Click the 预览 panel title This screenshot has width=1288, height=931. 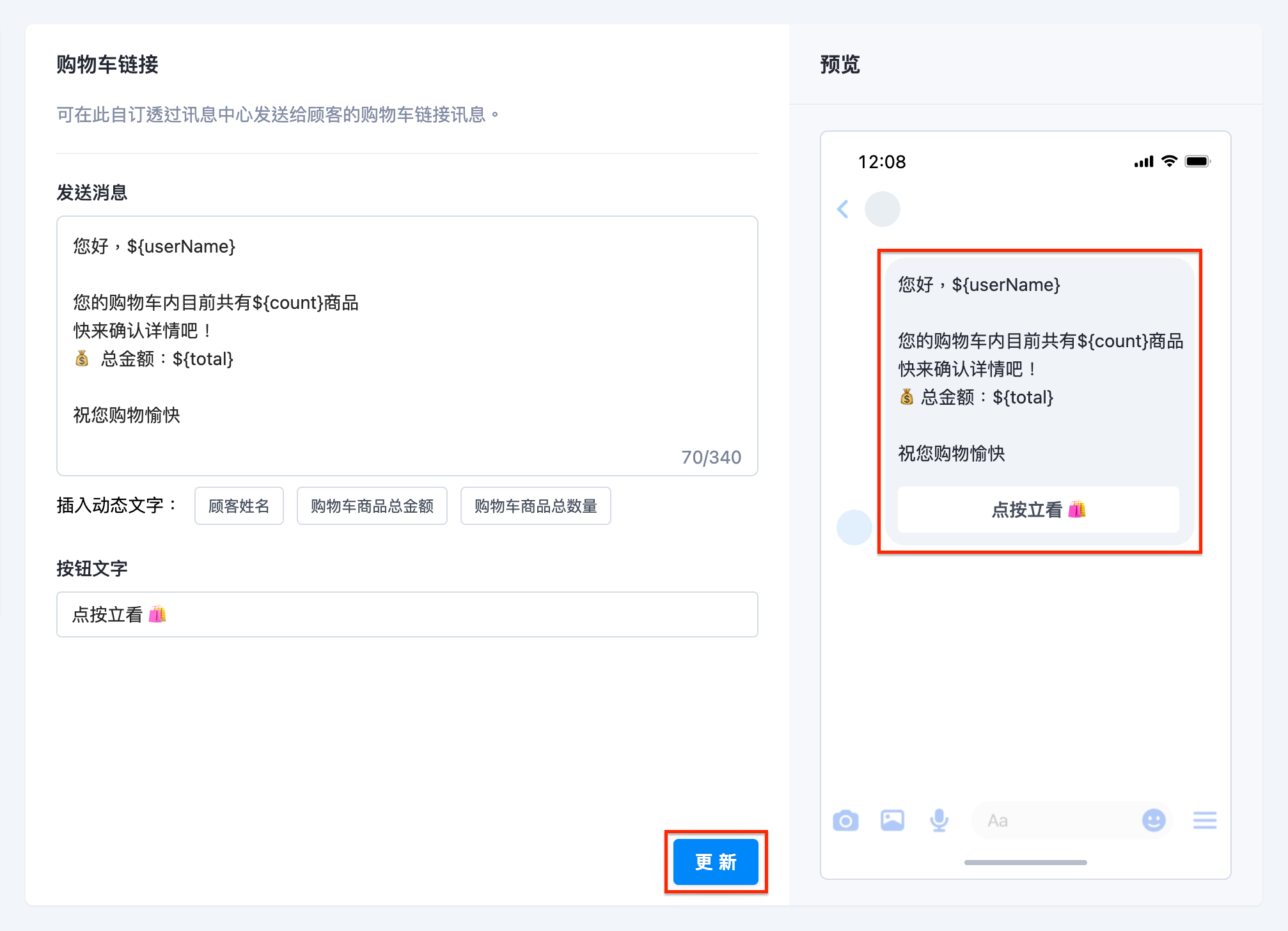click(x=840, y=65)
